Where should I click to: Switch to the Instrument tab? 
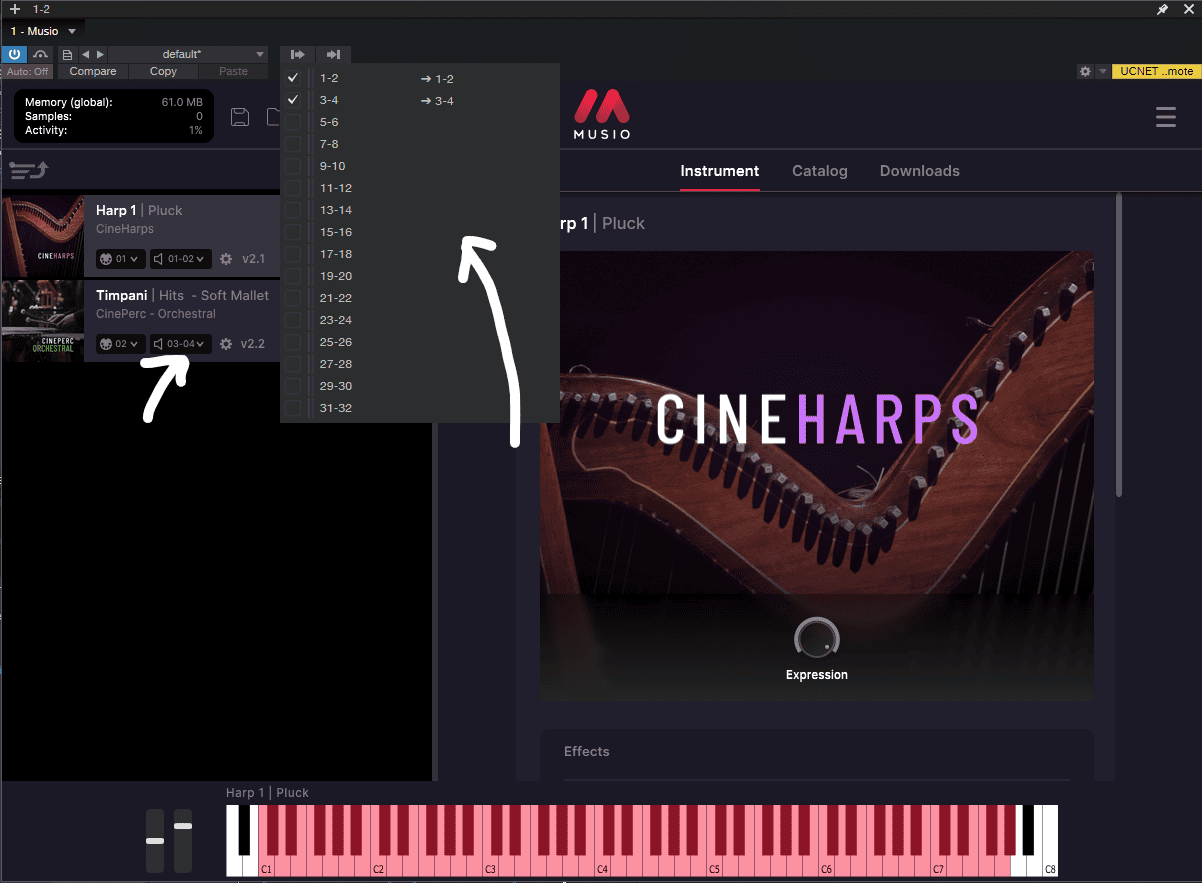pos(720,171)
